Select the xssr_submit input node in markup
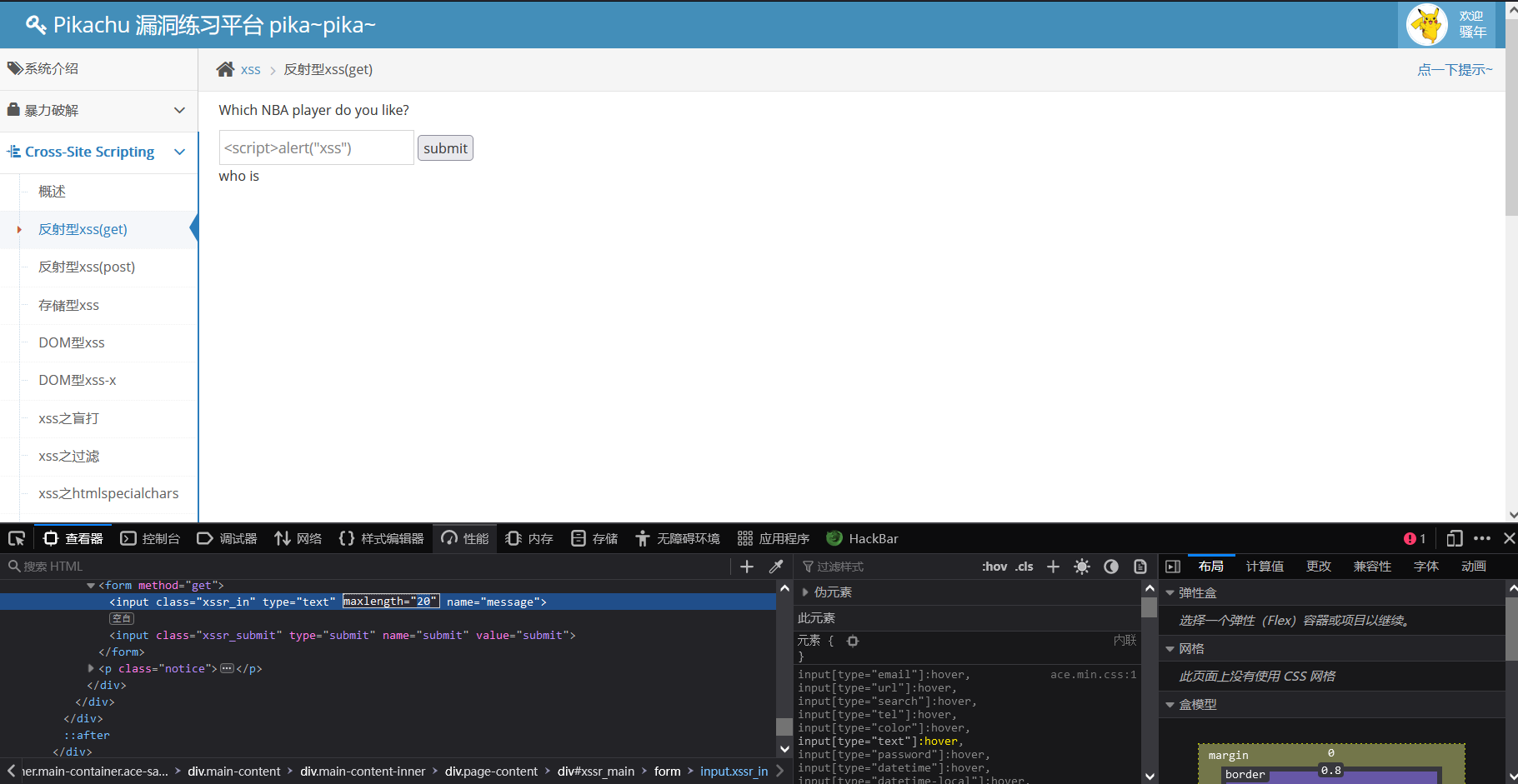Image resolution: width=1518 pixels, height=784 pixels. [x=342, y=635]
